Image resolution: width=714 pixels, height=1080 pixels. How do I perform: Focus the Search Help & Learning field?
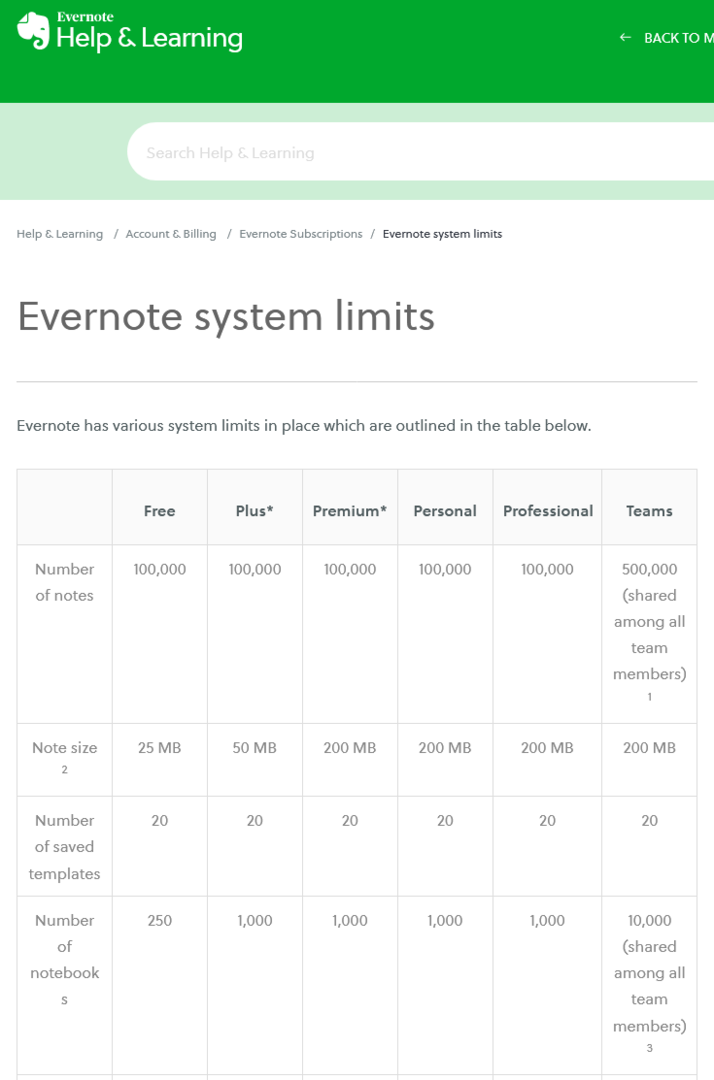pos(400,153)
